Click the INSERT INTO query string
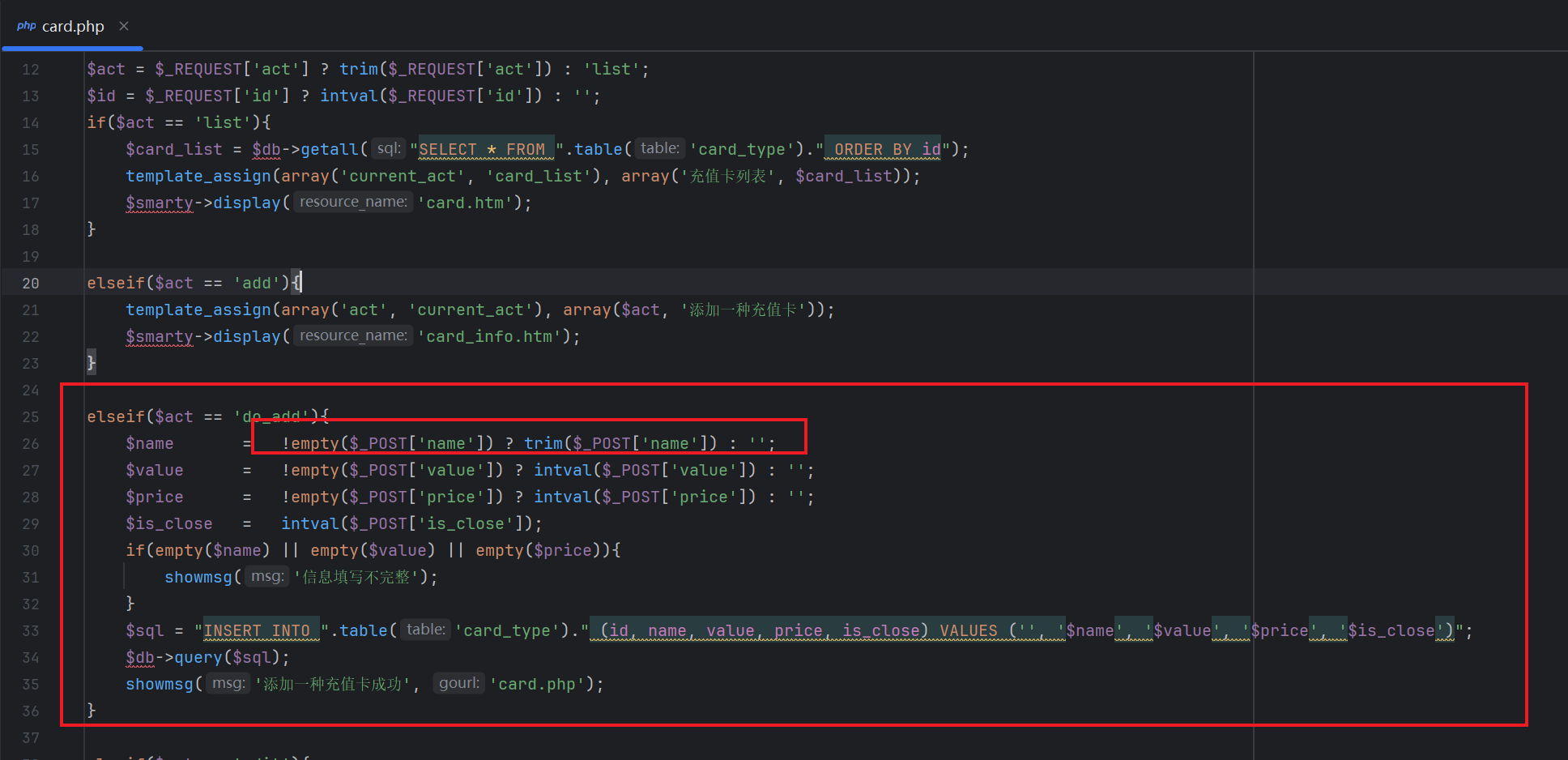 (262, 631)
